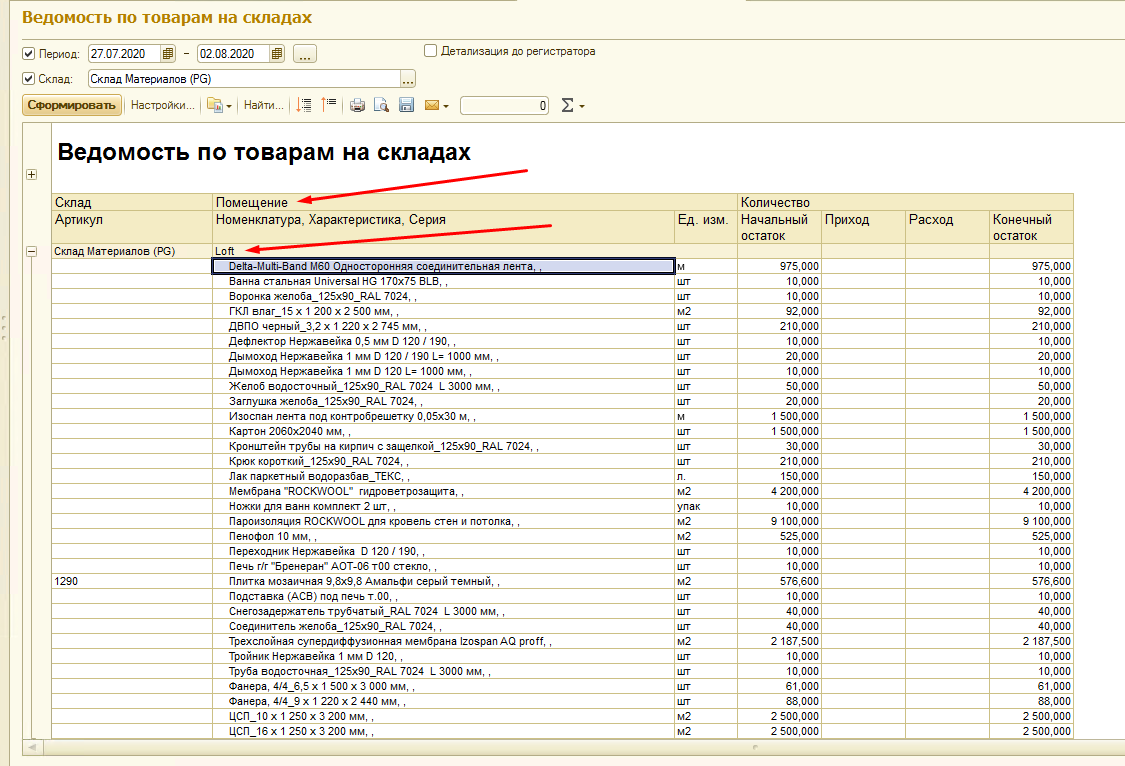Collapse the Склад Материалов (PG) group
Screen dimensions: 1125x766
pos(31,252)
